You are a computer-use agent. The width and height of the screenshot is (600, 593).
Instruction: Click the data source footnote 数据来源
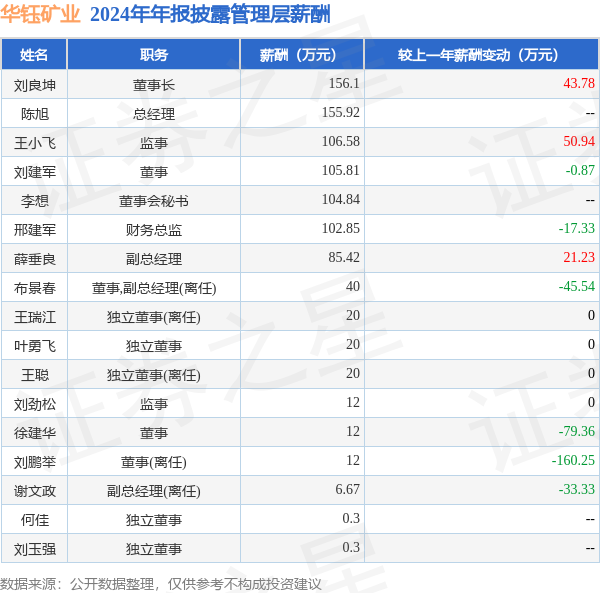click(x=161, y=584)
